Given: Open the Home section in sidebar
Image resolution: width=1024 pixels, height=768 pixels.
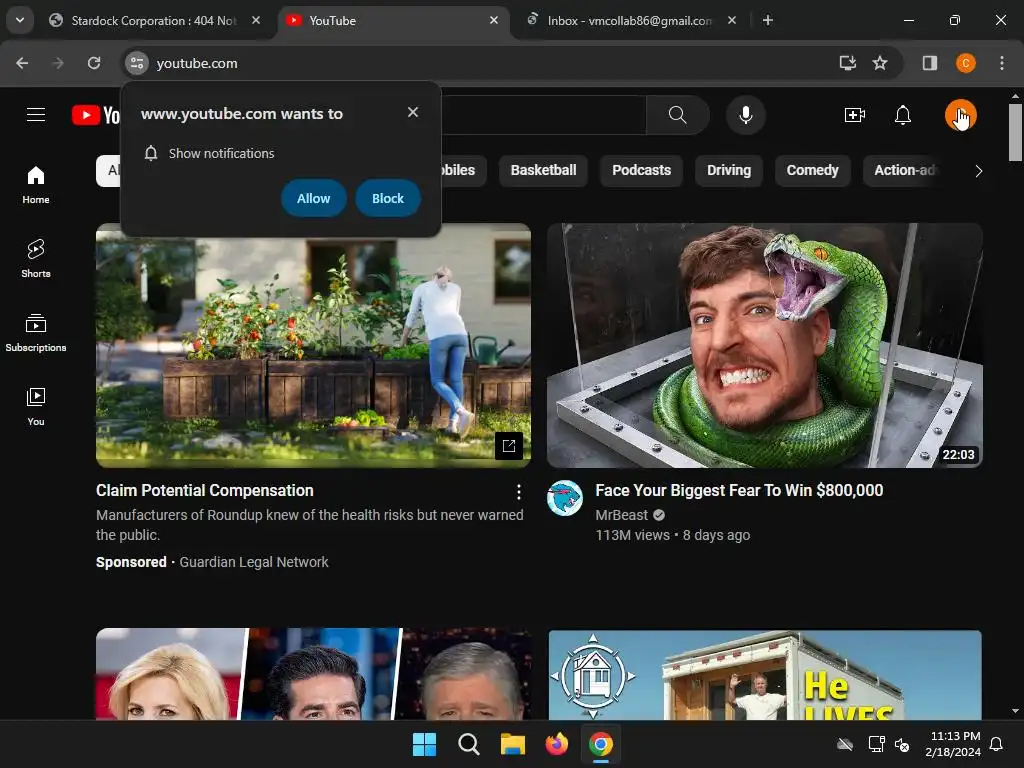Looking at the screenshot, I should coord(36,185).
